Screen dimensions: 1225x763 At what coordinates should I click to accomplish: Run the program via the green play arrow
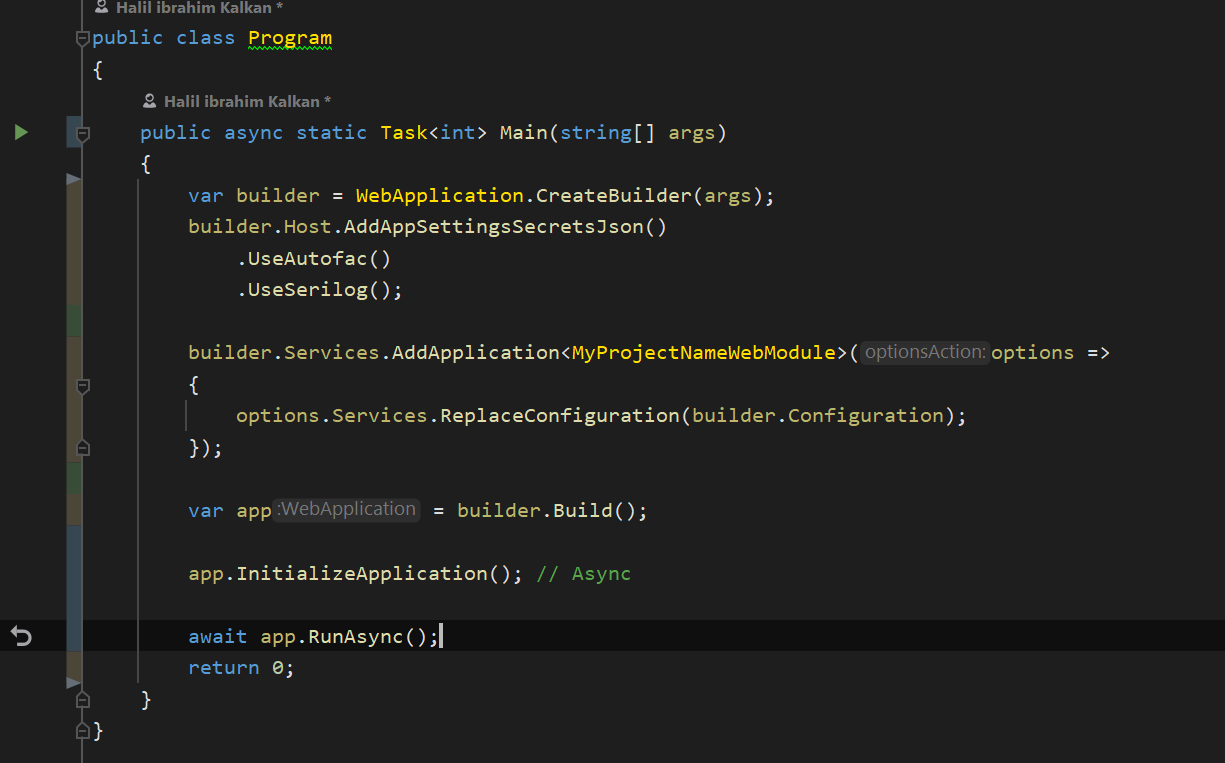click(21, 131)
